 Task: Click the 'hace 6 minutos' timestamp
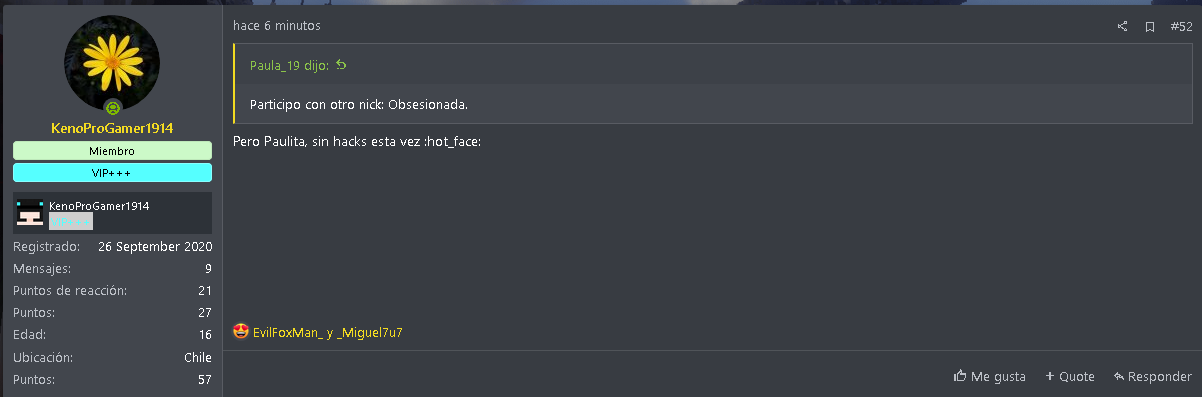click(277, 26)
